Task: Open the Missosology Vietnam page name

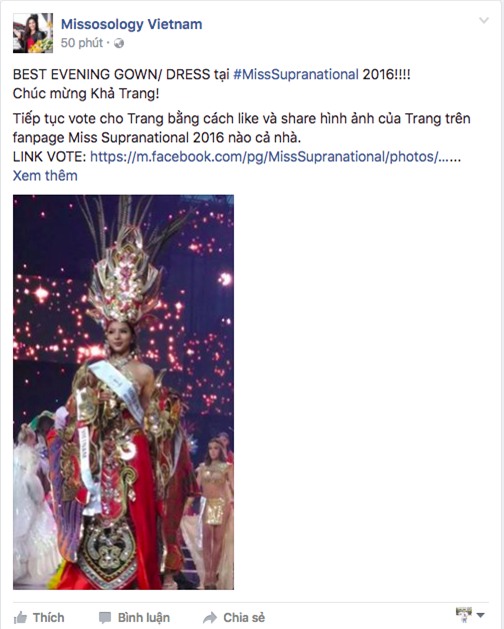Action: coord(131,24)
